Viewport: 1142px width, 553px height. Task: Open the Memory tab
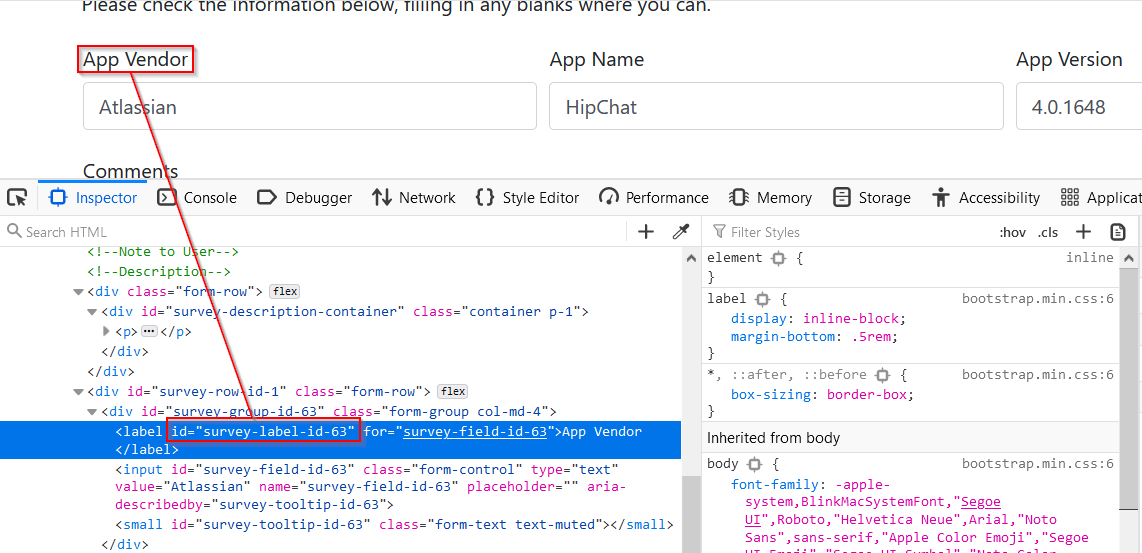[x=771, y=197]
